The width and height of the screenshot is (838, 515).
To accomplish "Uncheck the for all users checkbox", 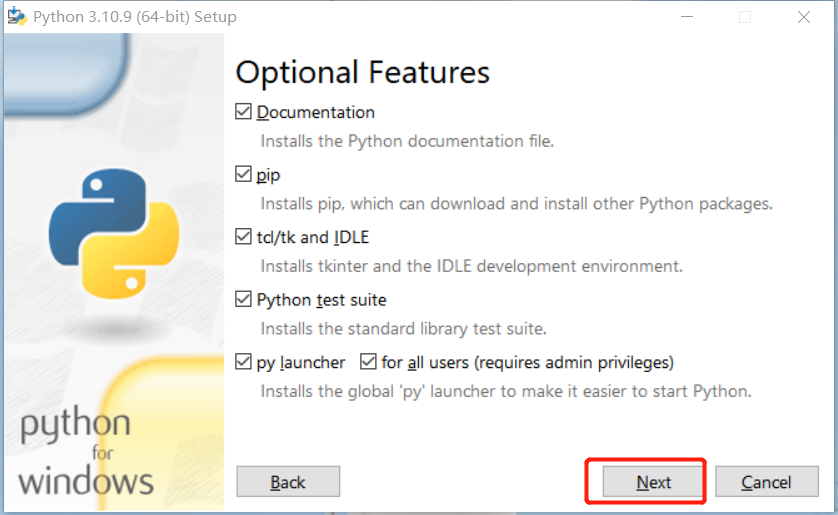I will (x=368, y=362).
